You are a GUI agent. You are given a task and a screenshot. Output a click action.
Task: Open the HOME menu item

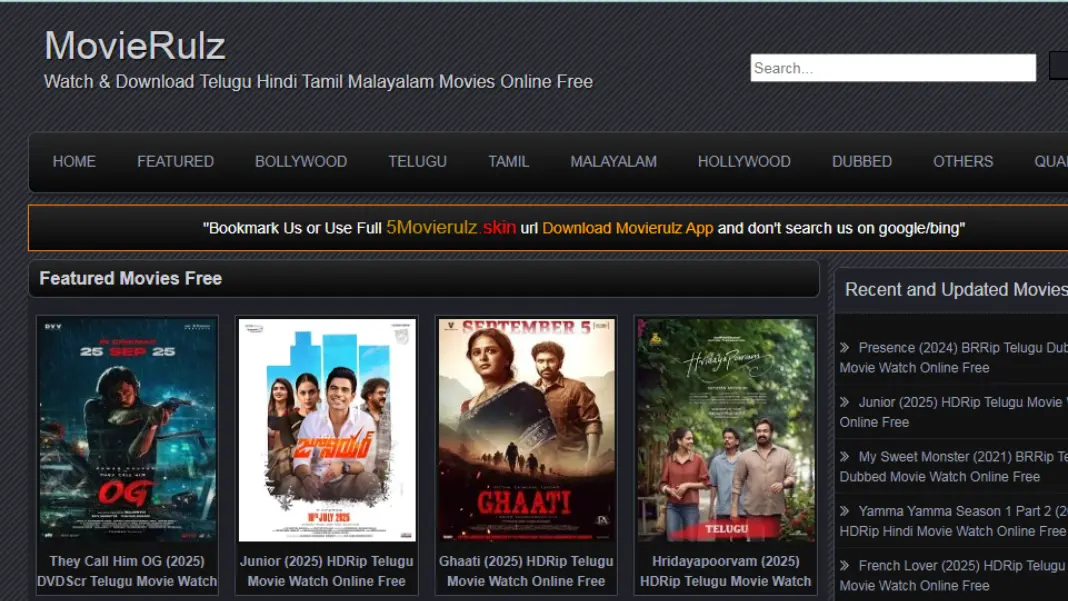[x=74, y=161]
